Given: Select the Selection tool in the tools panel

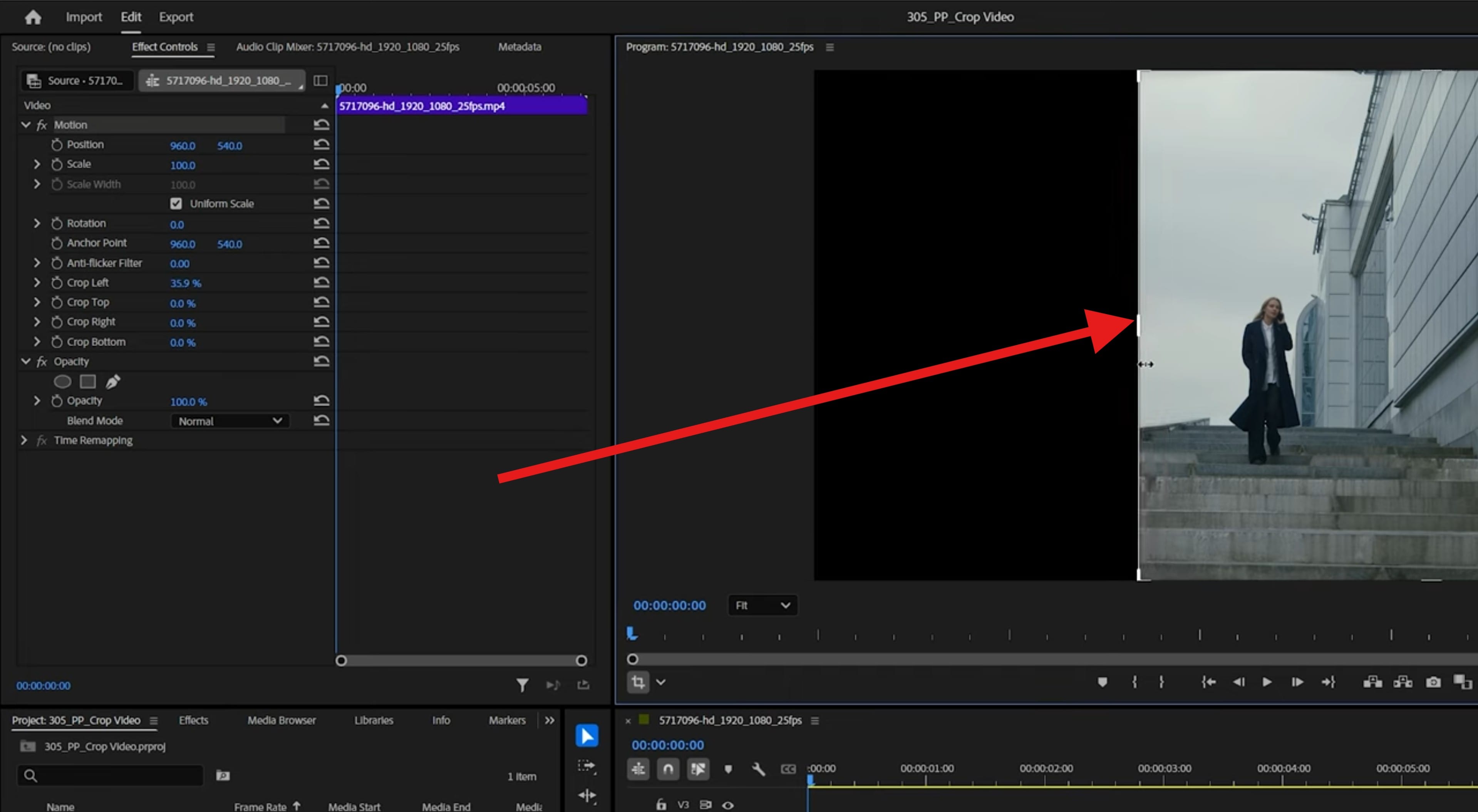Looking at the screenshot, I should pos(586,735).
